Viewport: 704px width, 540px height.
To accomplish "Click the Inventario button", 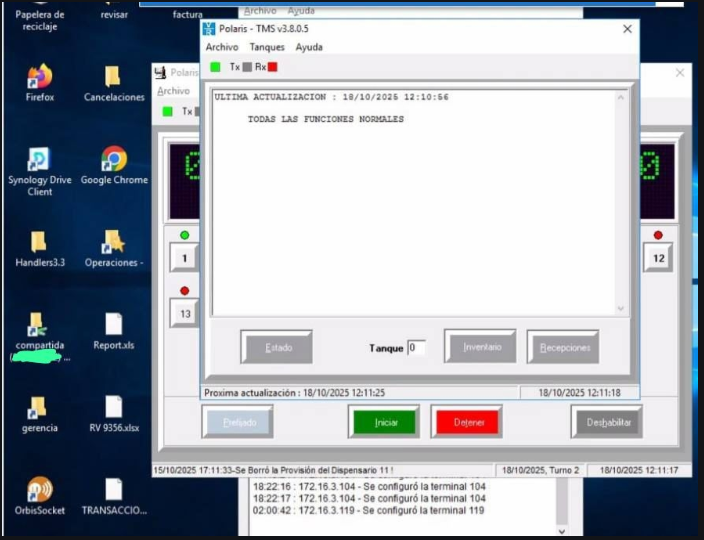I will pyautogui.click(x=480, y=347).
